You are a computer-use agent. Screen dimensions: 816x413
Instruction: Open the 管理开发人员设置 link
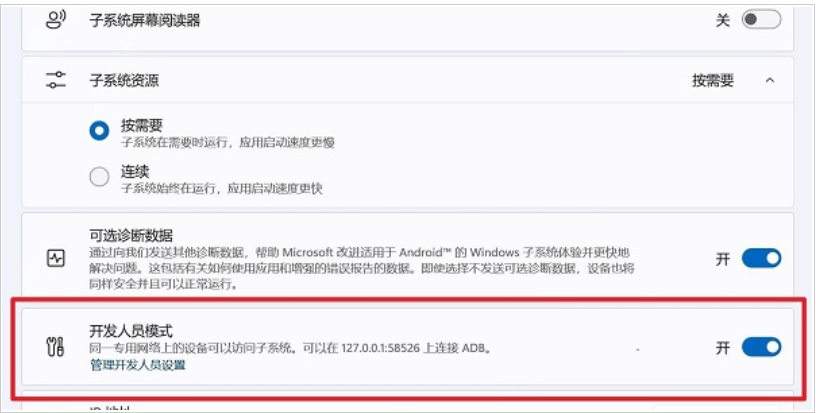pos(138,365)
